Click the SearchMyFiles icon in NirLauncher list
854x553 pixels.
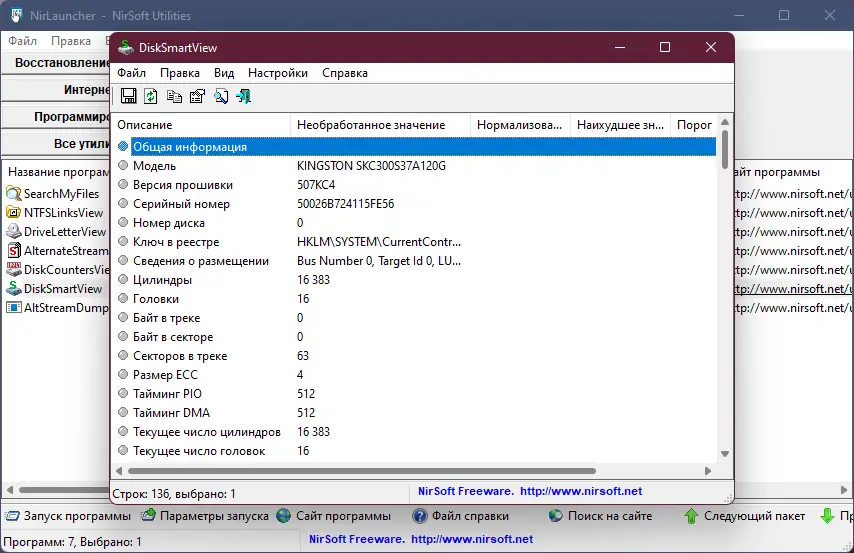pos(14,193)
